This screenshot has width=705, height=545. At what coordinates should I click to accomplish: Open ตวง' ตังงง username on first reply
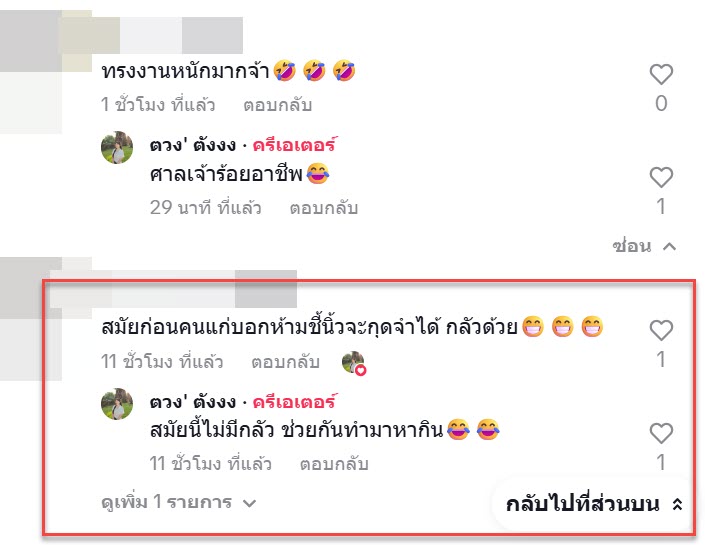tap(193, 145)
